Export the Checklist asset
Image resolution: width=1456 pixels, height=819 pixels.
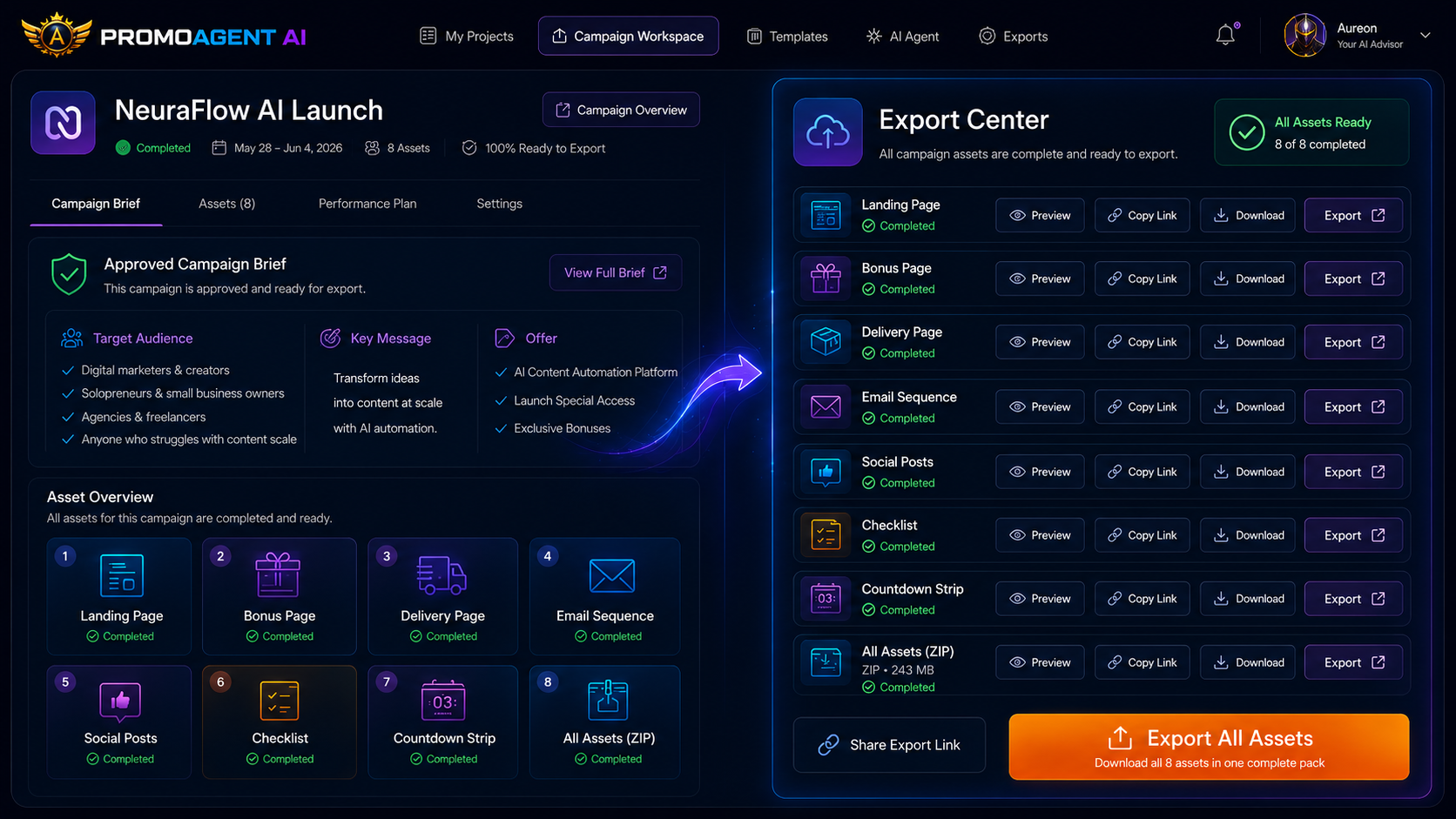[x=1353, y=535]
